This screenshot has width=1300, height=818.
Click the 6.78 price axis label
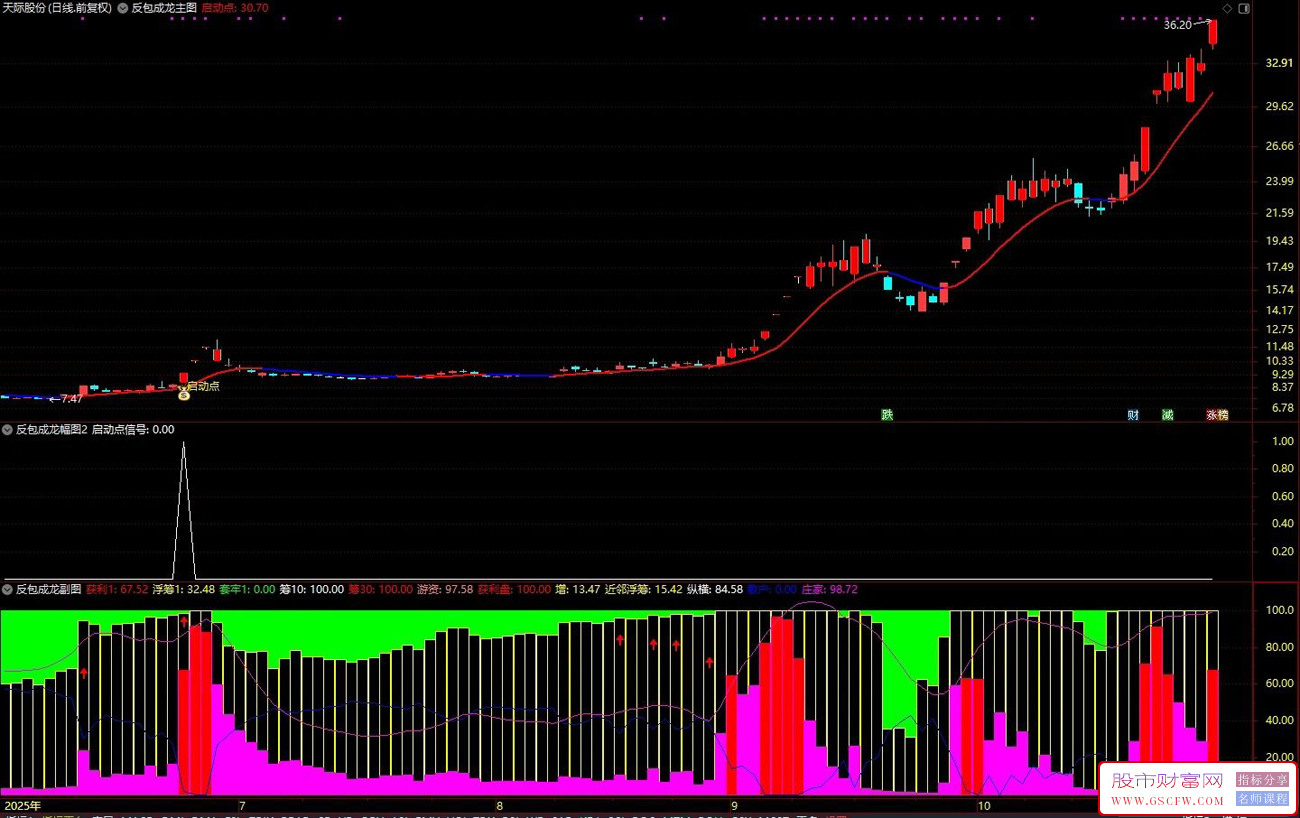1283,408
